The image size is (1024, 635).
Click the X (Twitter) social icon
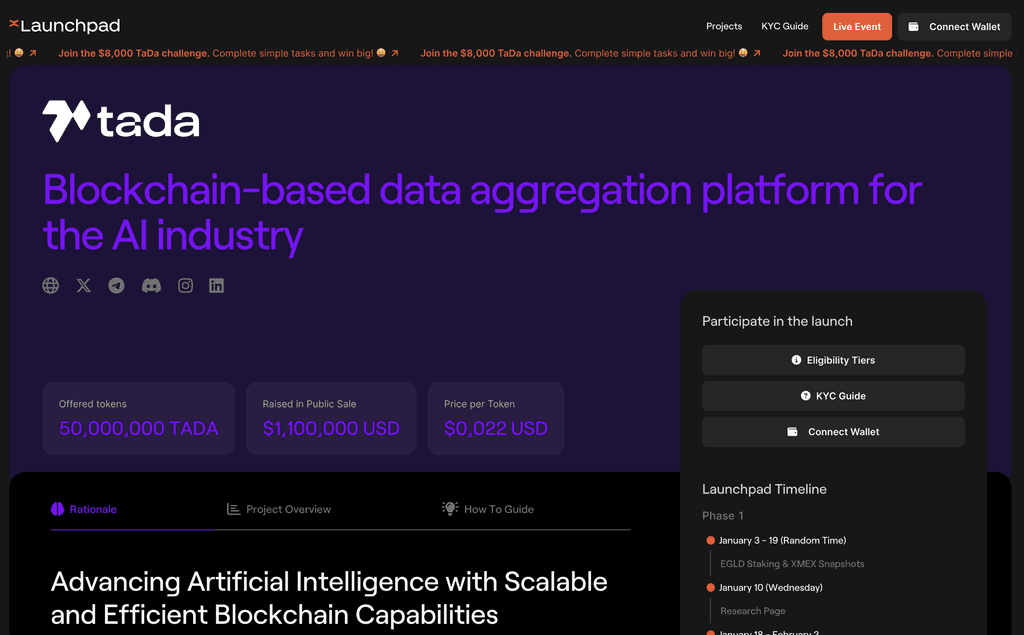coord(83,285)
